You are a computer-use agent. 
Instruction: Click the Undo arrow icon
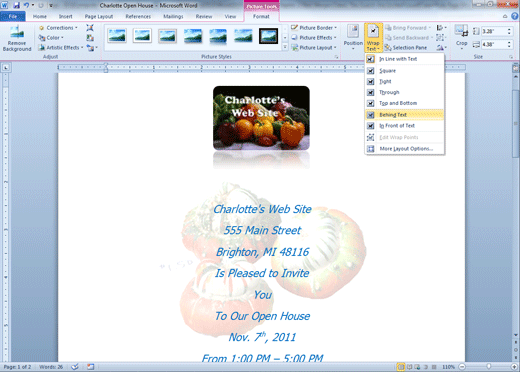(26, 5)
